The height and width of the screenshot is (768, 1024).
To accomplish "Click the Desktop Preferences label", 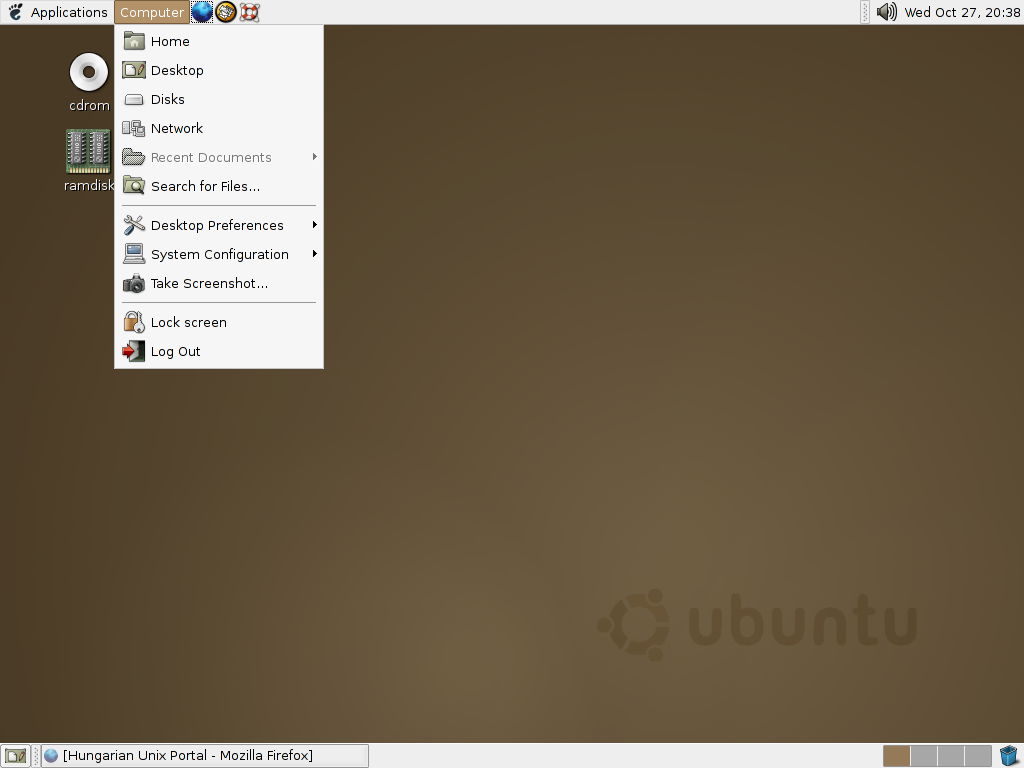I will pos(217,225).
